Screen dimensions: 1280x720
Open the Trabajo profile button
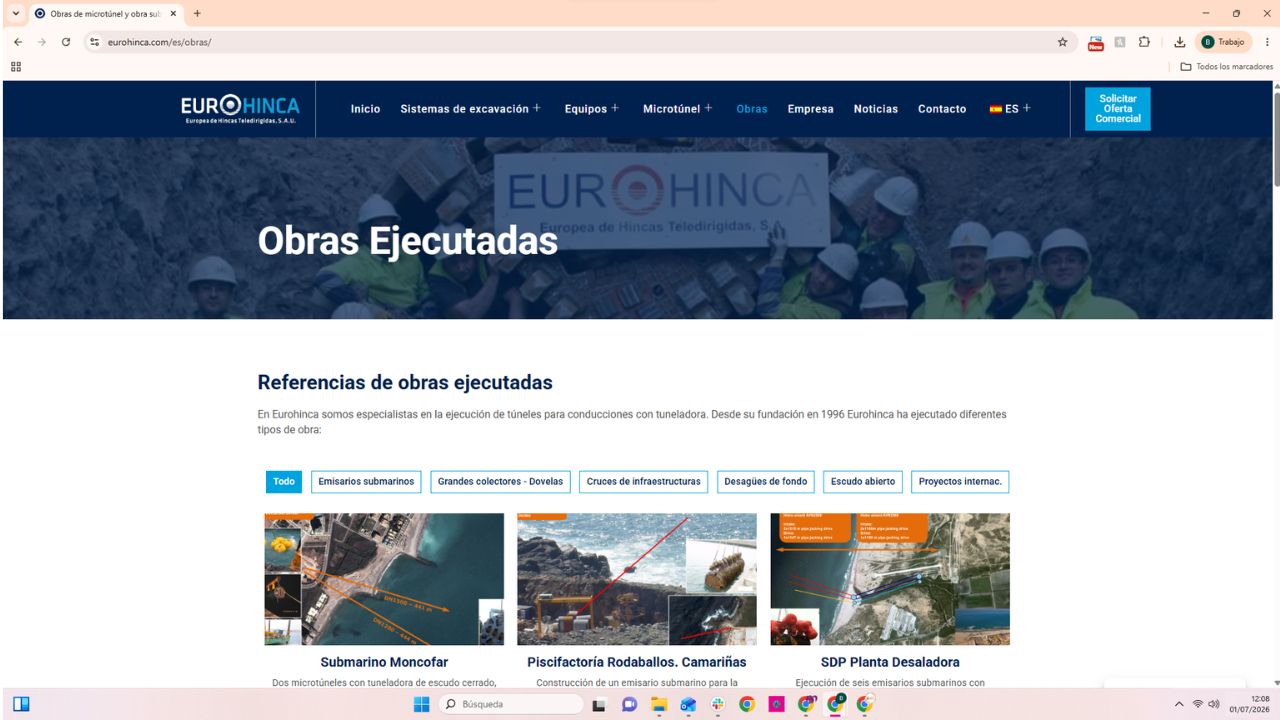pyautogui.click(x=1224, y=42)
